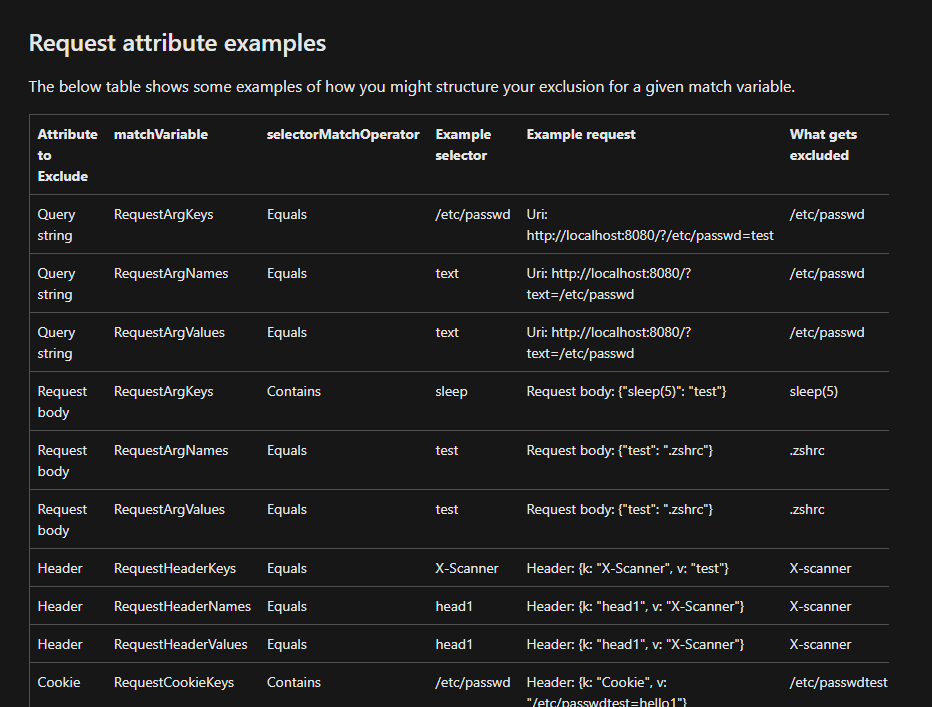The width and height of the screenshot is (932, 707).
Task: Click 'RequestArgNames' in the Query string row
Action: point(171,273)
